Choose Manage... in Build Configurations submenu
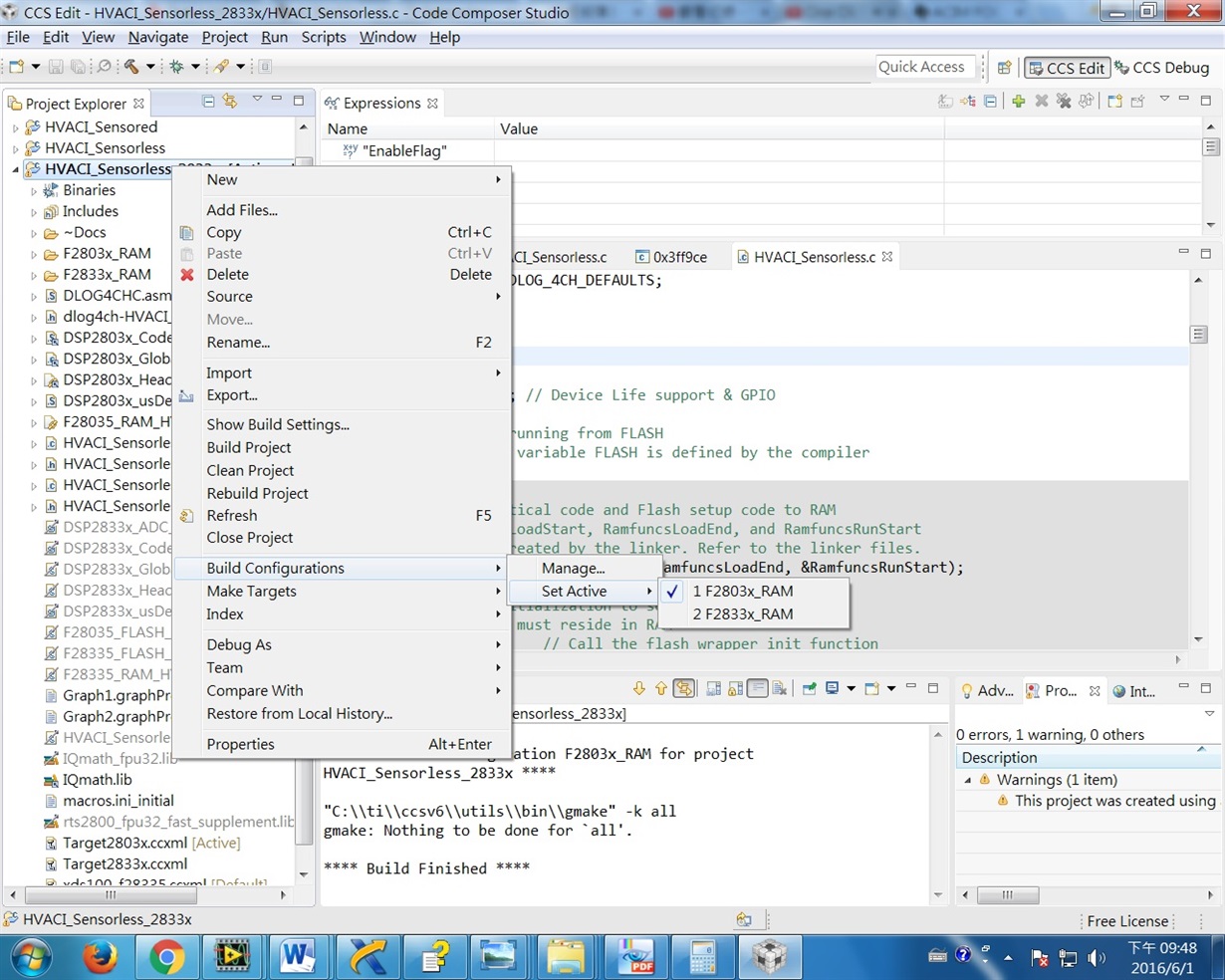The image size is (1225, 980). click(x=573, y=568)
